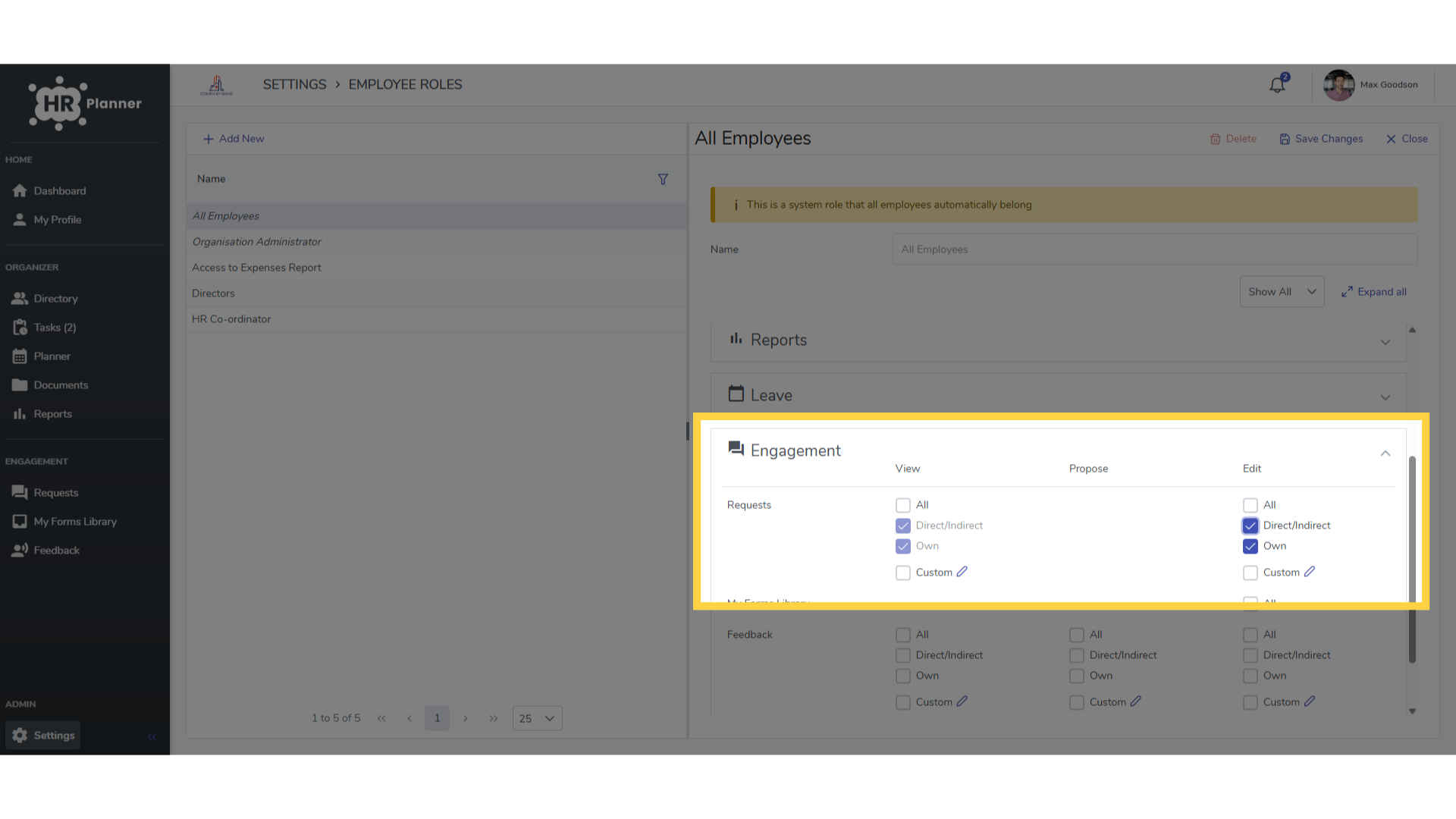This screenshot has width=1456, height=819.
Task: Open Requests under Engagement in sidebar
Action: coord(45,493)
